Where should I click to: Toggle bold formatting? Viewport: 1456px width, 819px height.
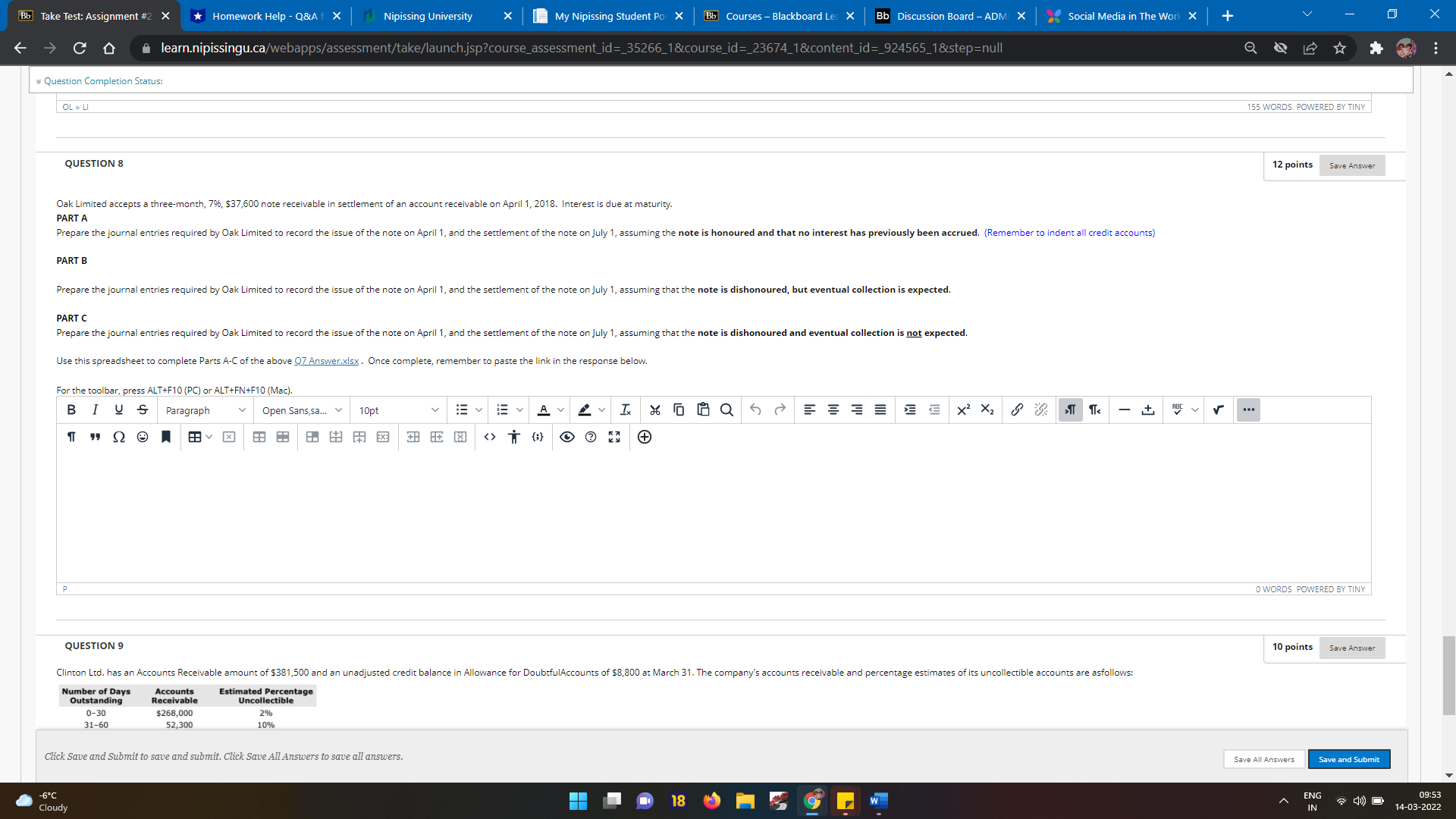point(71,409)
